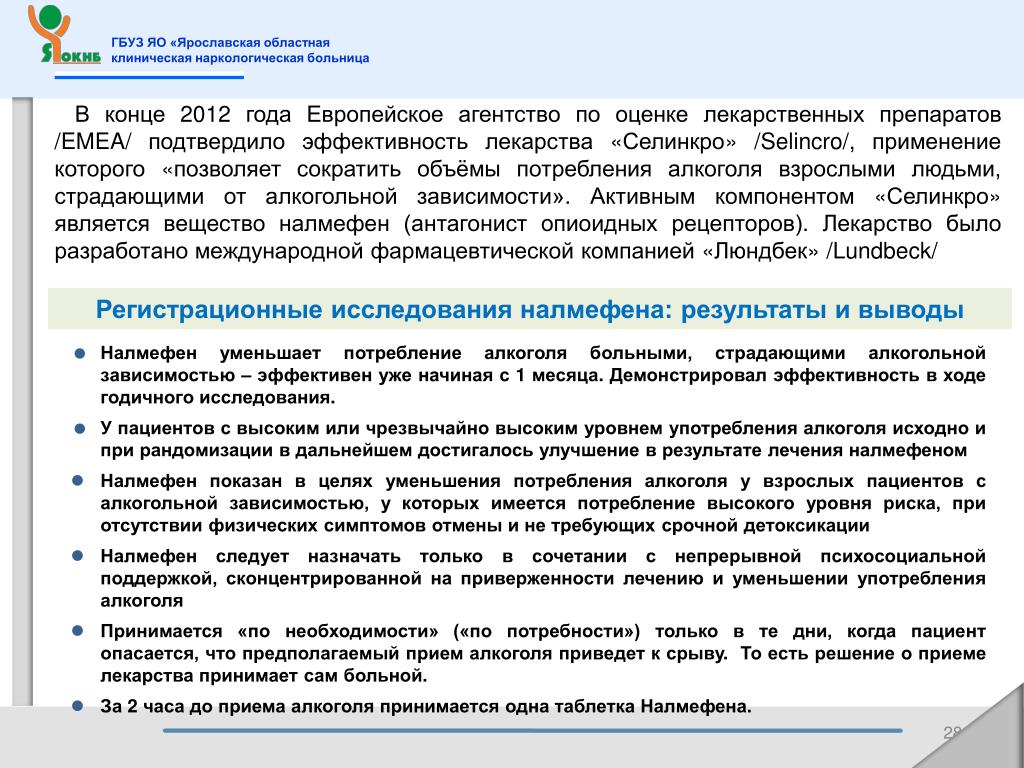Click bullet «Налмефен показан в целях уменьшения»
Image resolution: width=1024 pixels, height=768 pixels.
coord(543,481)
